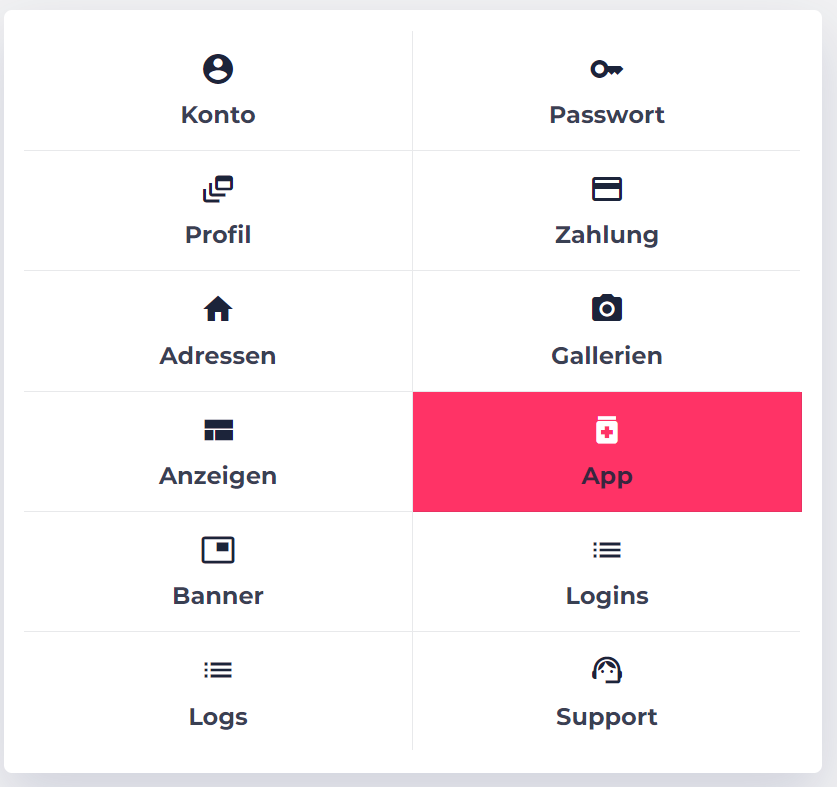Click the list icon above Logs
The width and height of the screenshot is (837, 787).
tap(218, 670)
